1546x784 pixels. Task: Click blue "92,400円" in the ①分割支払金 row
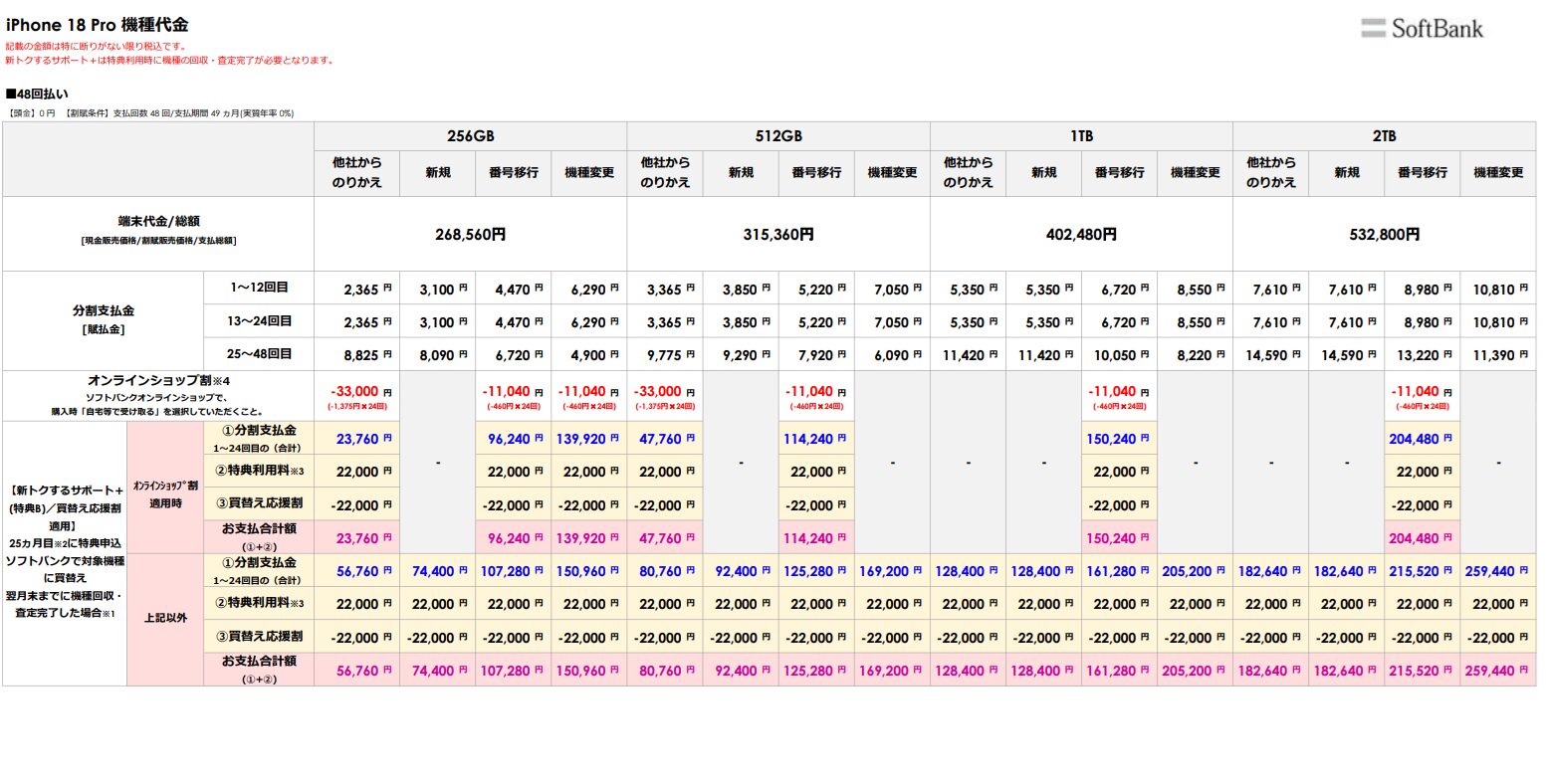click(x=741, y=571)
